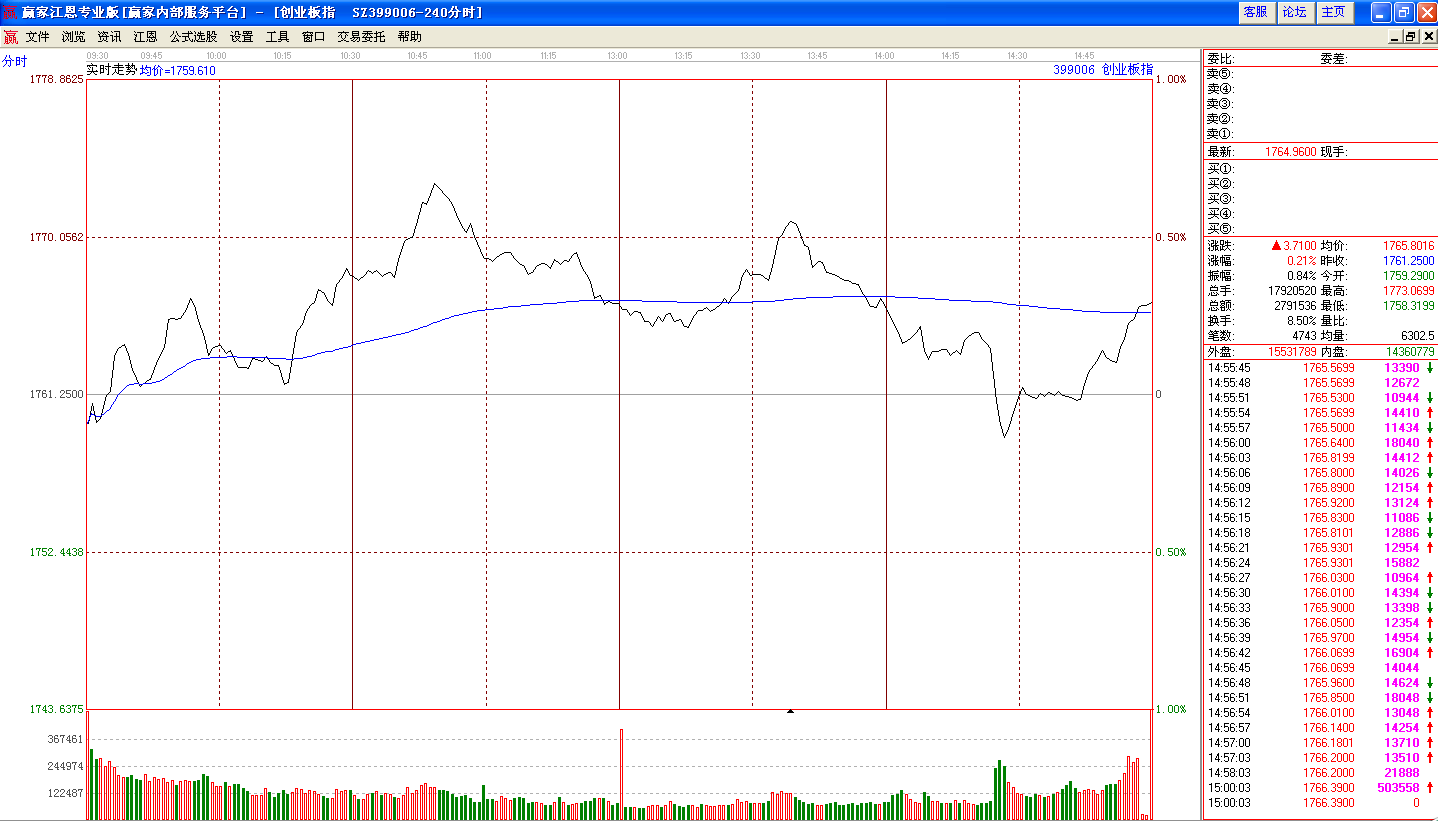This screenshot has width=1438, height=821.
Task: Select the 14:55:45 trade tick row
Action: click(1320, 368)
